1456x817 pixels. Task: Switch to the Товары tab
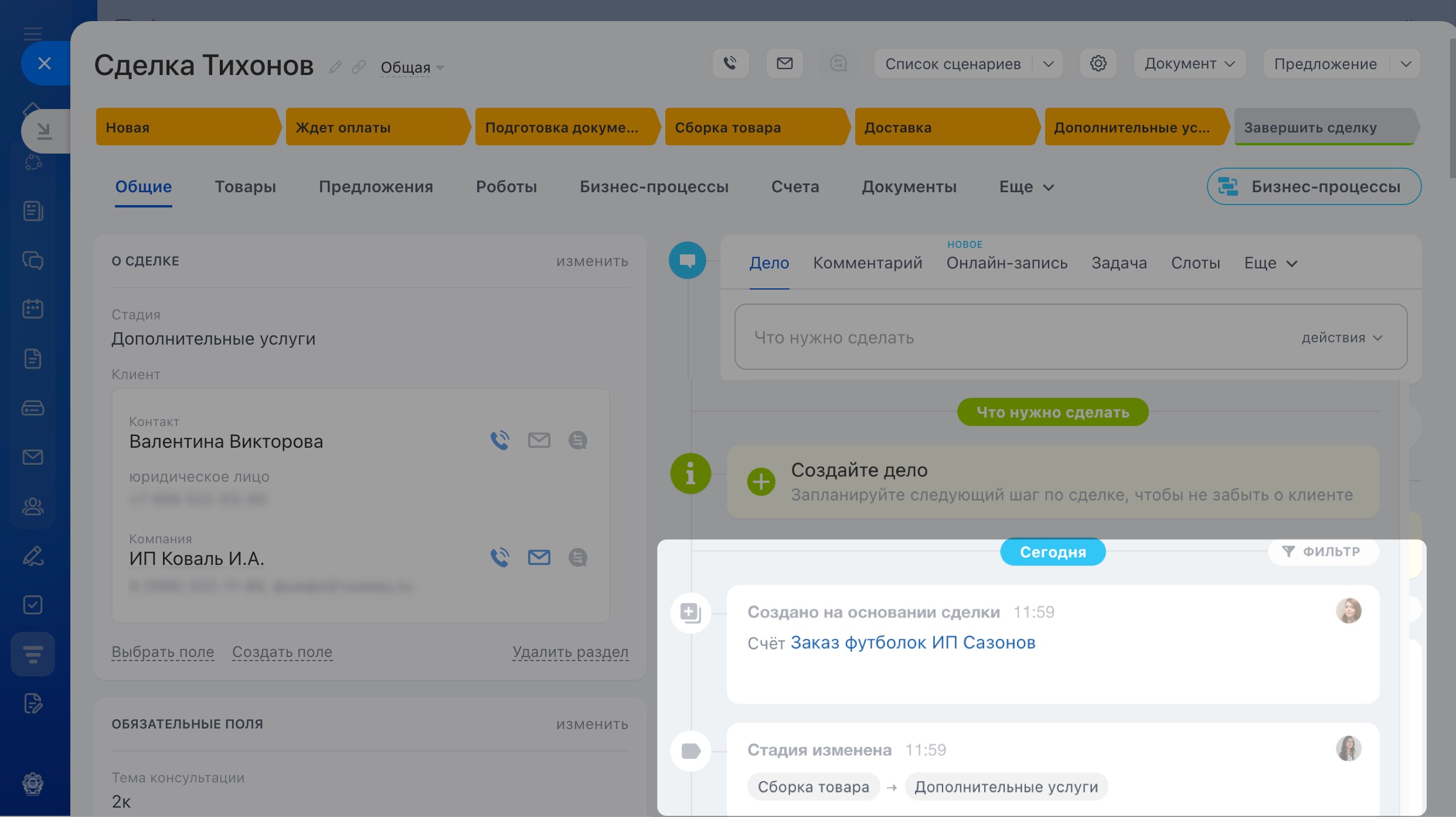click(245, 187)
